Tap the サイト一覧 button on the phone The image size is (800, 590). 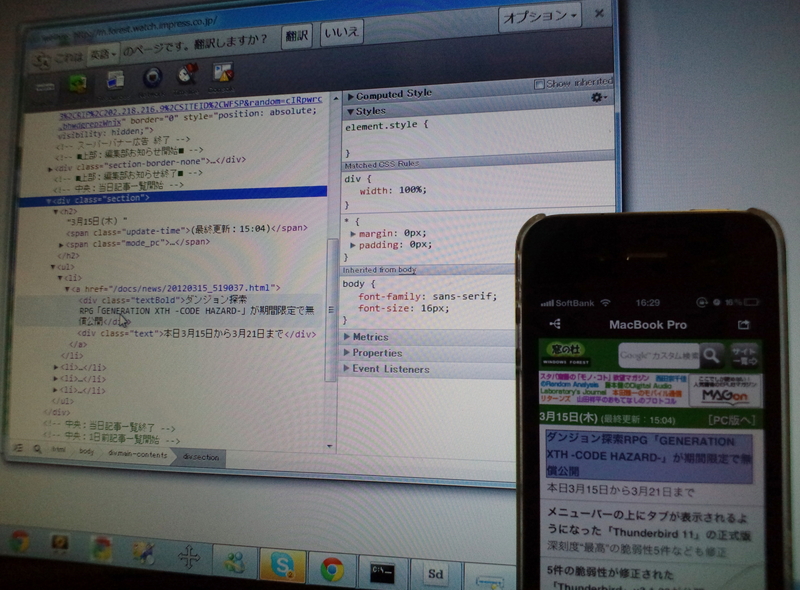744,355
